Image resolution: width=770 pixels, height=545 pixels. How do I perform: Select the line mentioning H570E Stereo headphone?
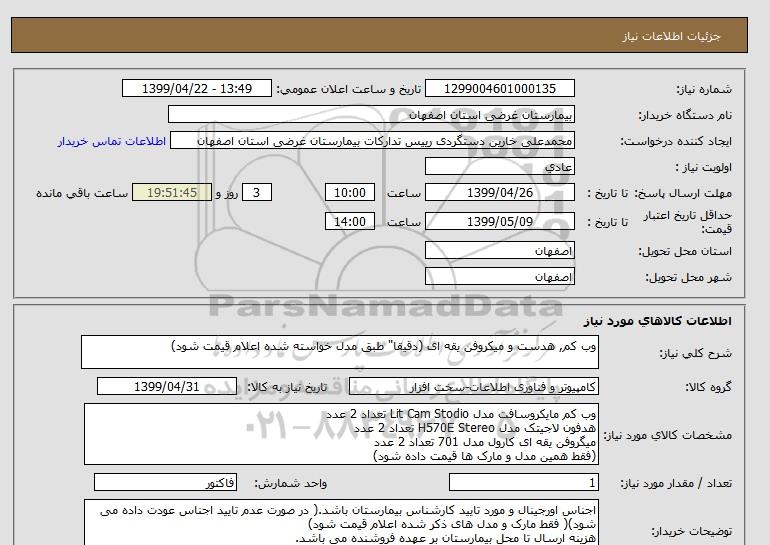[475, 428]
